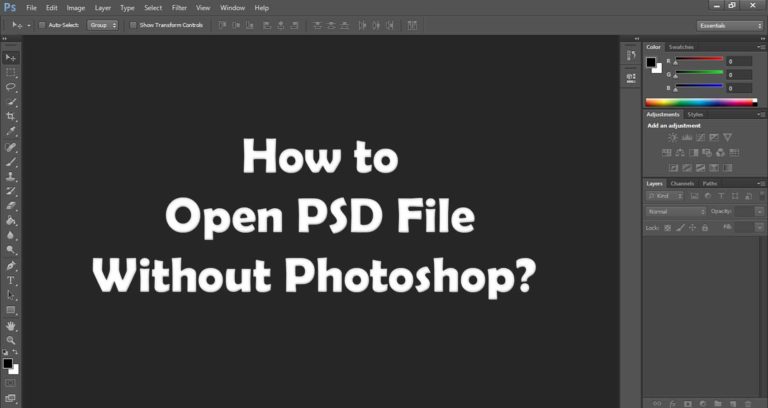
Task: Open the File menu
Action: [x=31, y=8]
